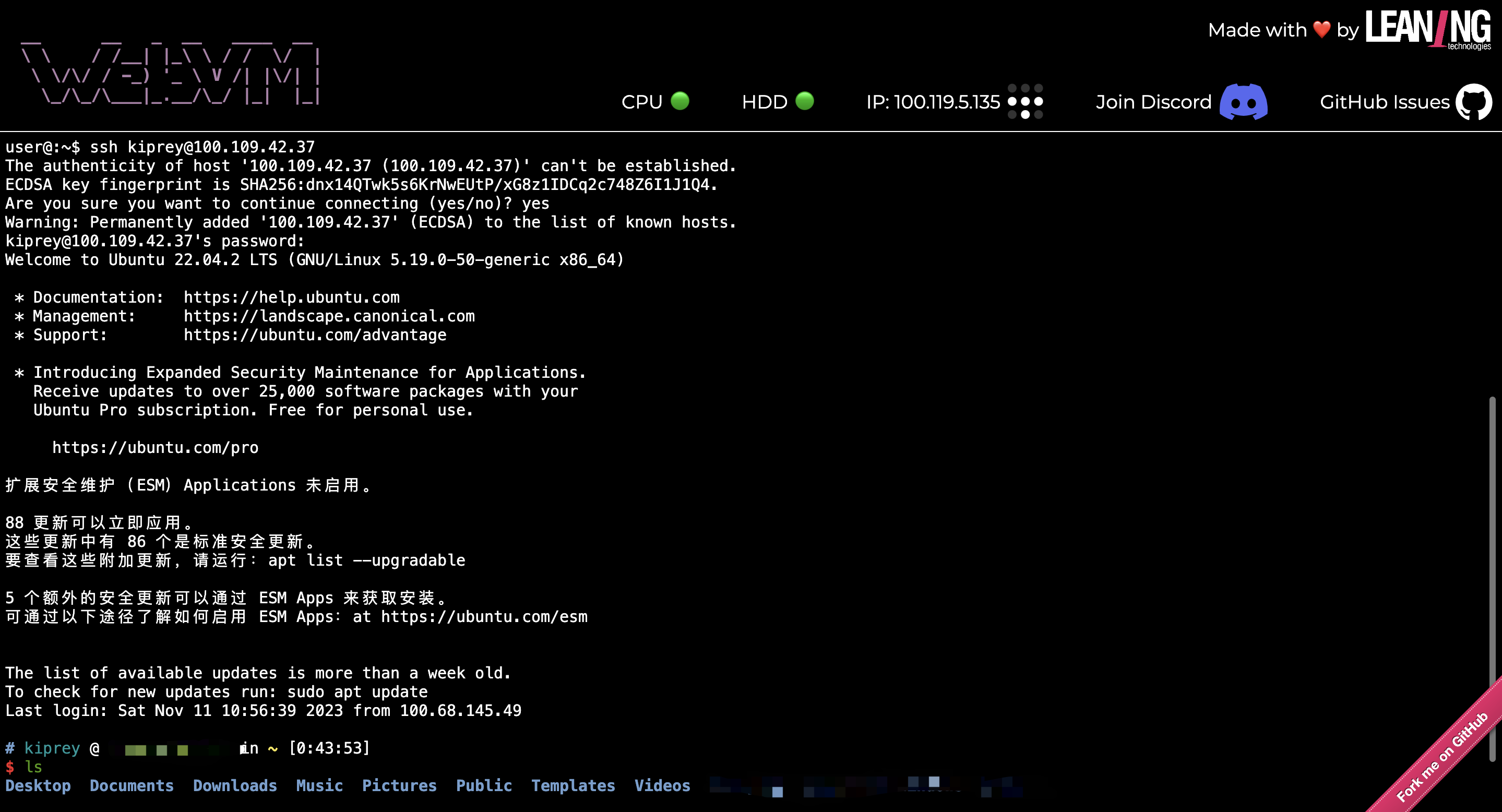Click the WebVM ASCII art logo
The width and height of the screenshot is (1502, 812).
pos(170,74)
